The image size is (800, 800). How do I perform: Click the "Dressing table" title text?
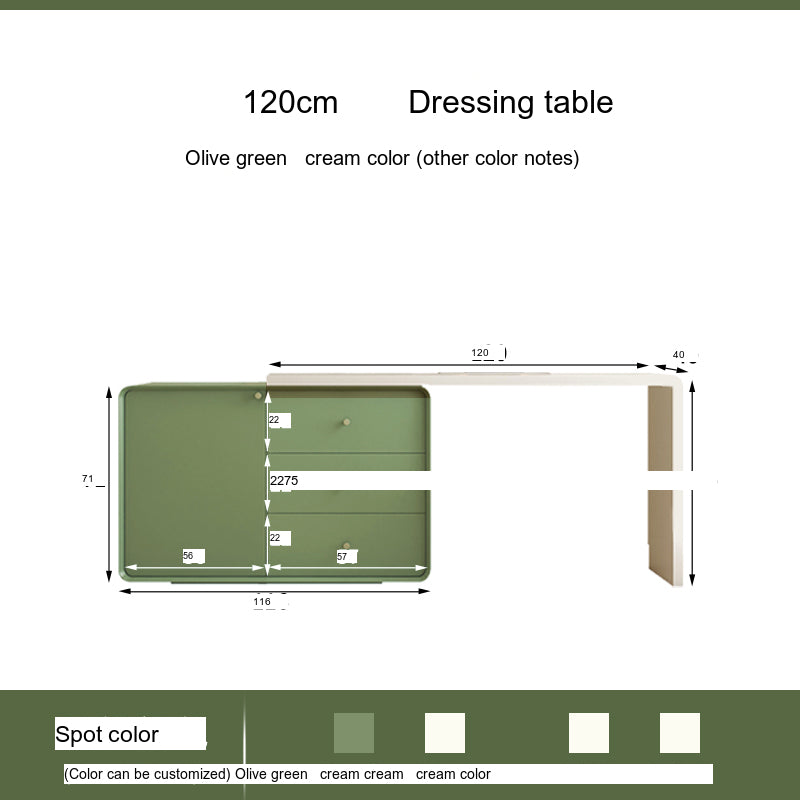pos(510,102)
